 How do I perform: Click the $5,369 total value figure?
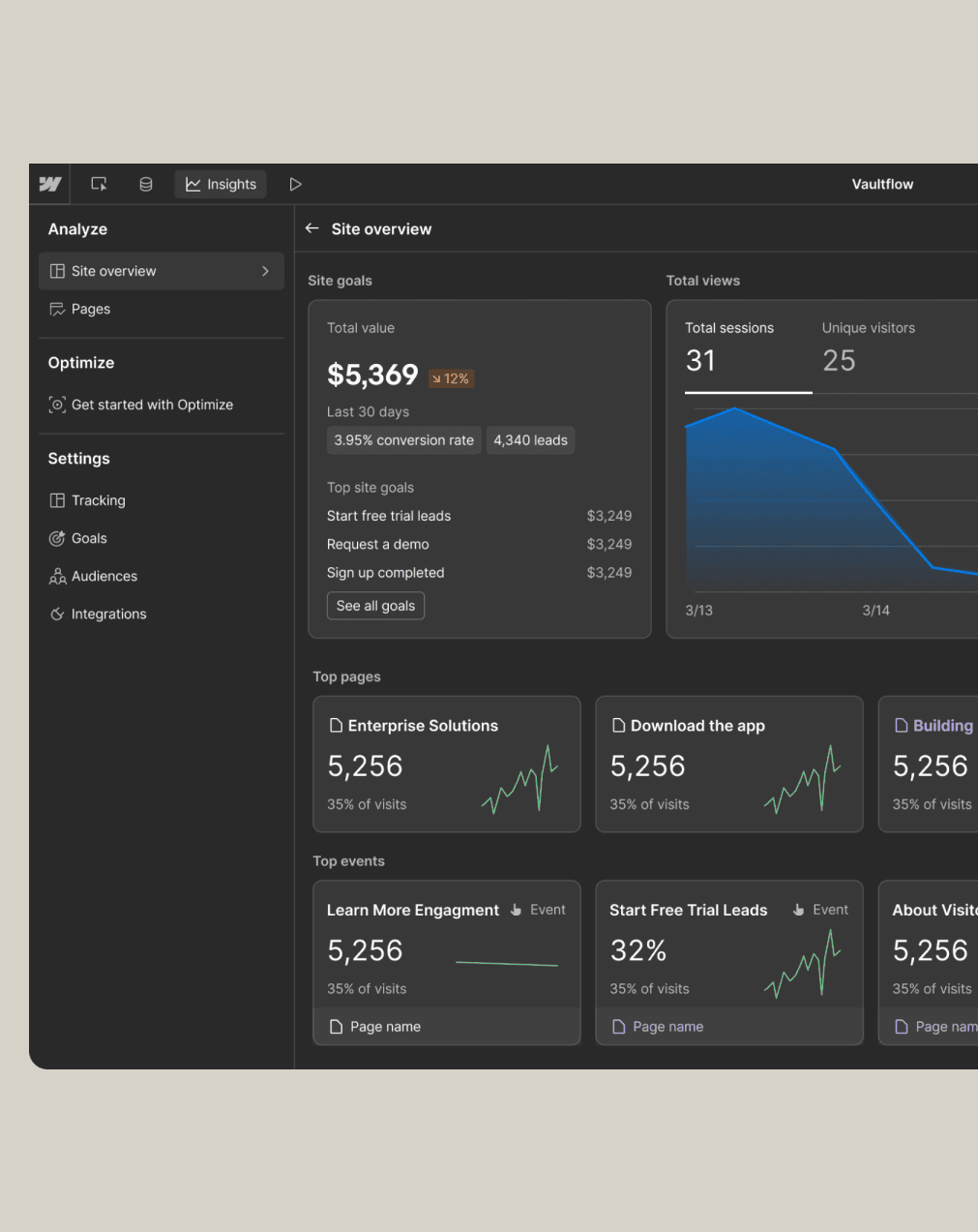pos(372,375)
